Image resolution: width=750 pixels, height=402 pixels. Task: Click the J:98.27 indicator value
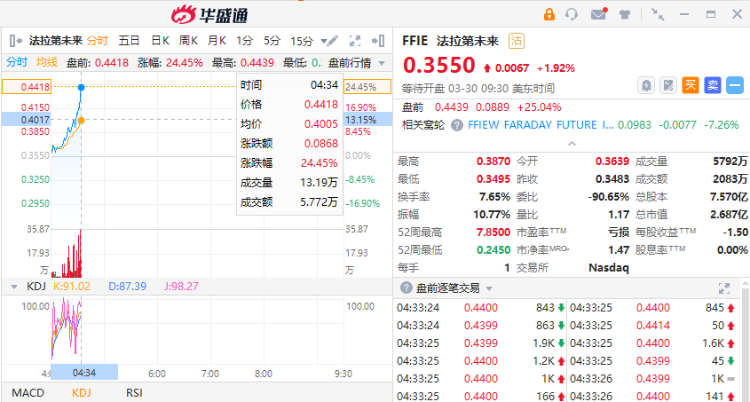pos(181,286)
